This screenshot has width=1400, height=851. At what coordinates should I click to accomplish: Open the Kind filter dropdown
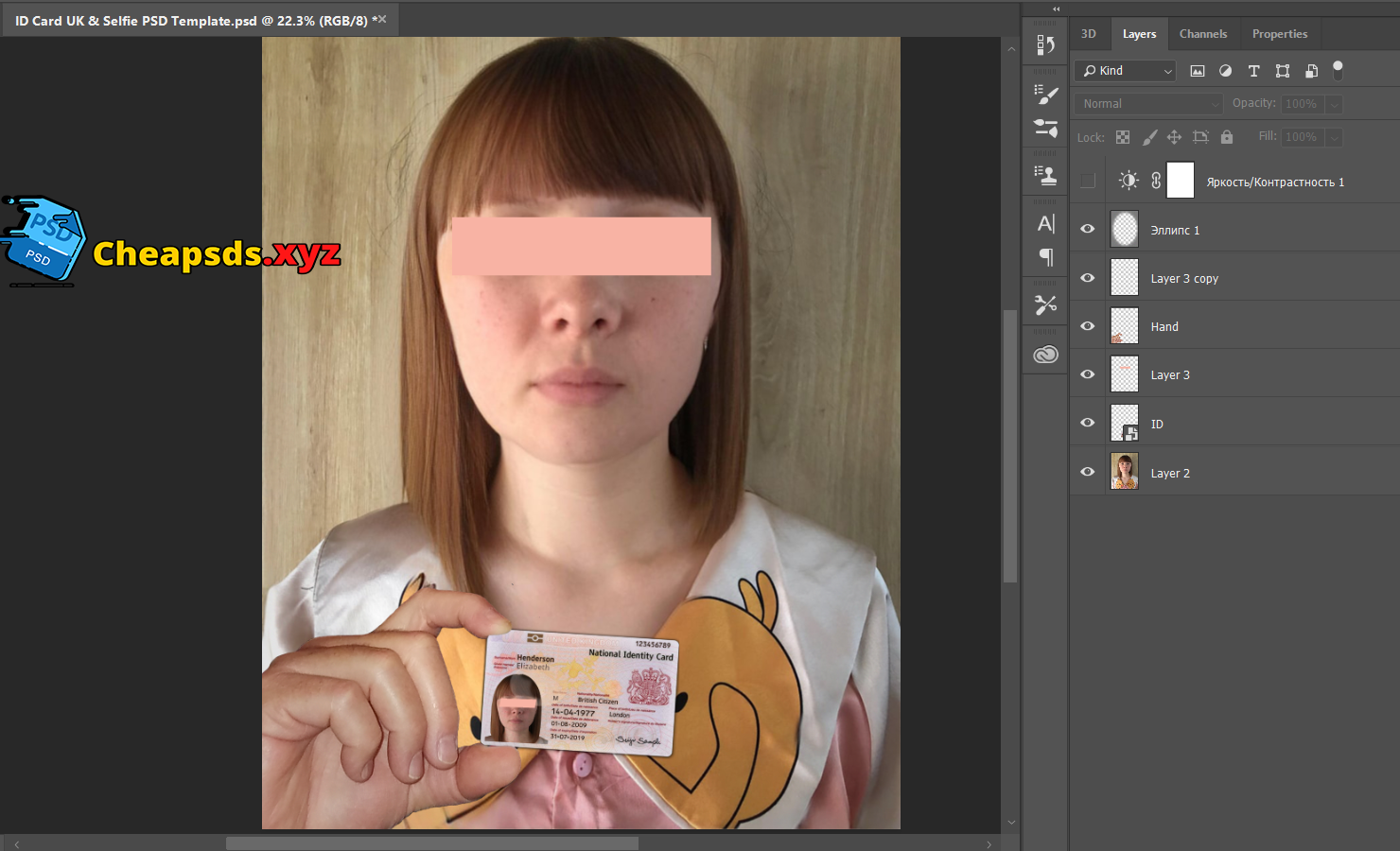pos(1126,71)
